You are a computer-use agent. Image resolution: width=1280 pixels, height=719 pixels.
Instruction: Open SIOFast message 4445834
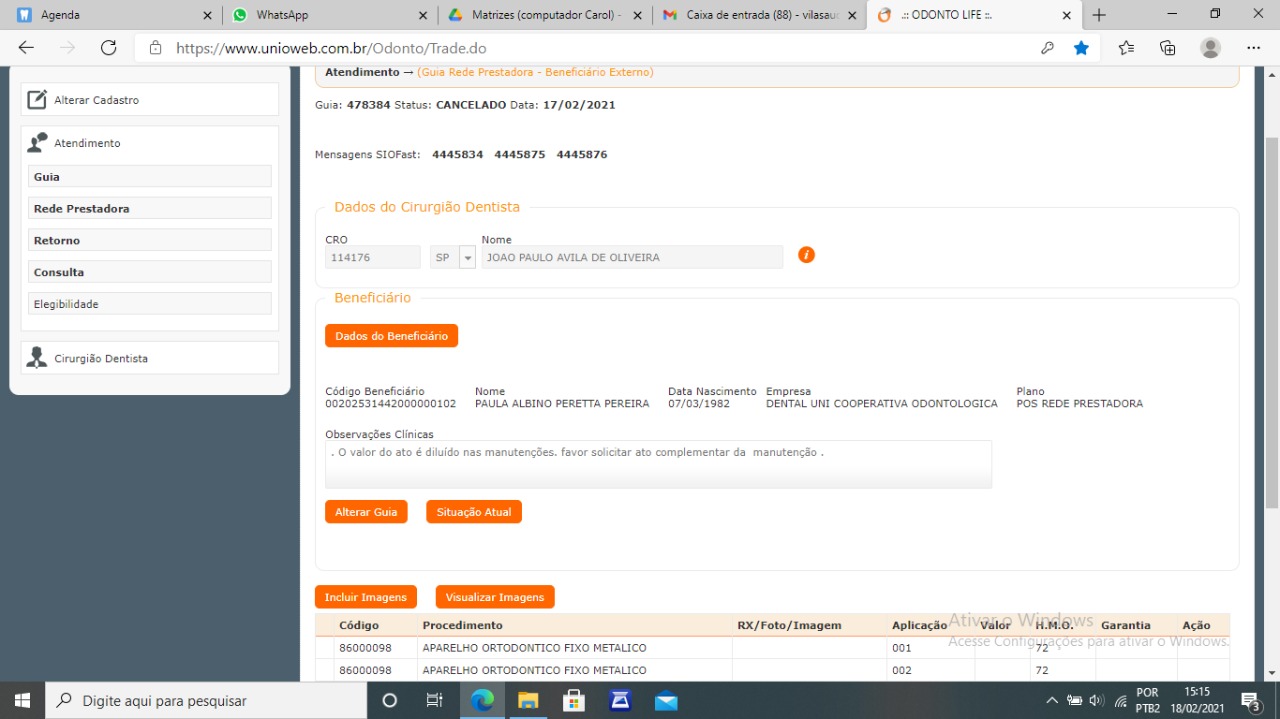click(458, 155)
